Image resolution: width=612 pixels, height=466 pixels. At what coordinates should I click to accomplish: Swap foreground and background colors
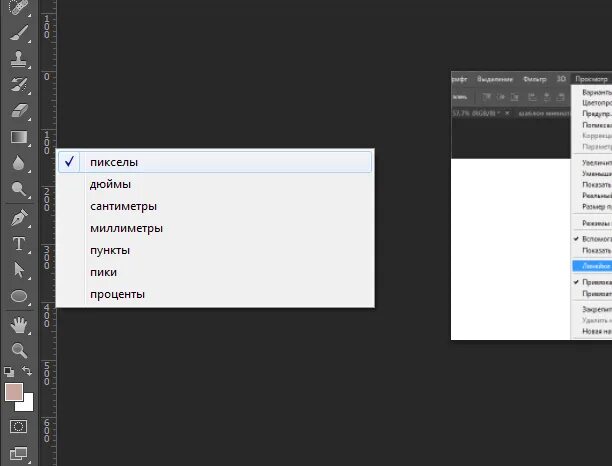[x=27, y=371]
